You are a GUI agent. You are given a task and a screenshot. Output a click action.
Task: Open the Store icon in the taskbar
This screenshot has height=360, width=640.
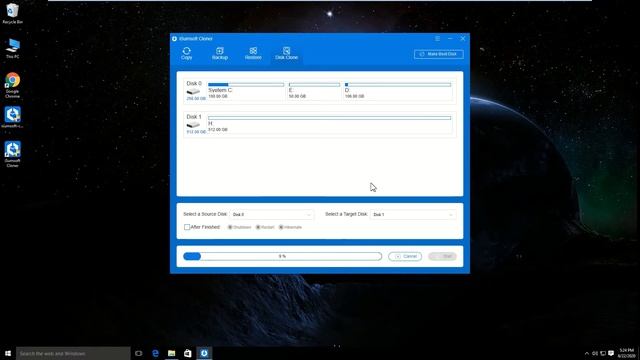[x=188, y=353]
